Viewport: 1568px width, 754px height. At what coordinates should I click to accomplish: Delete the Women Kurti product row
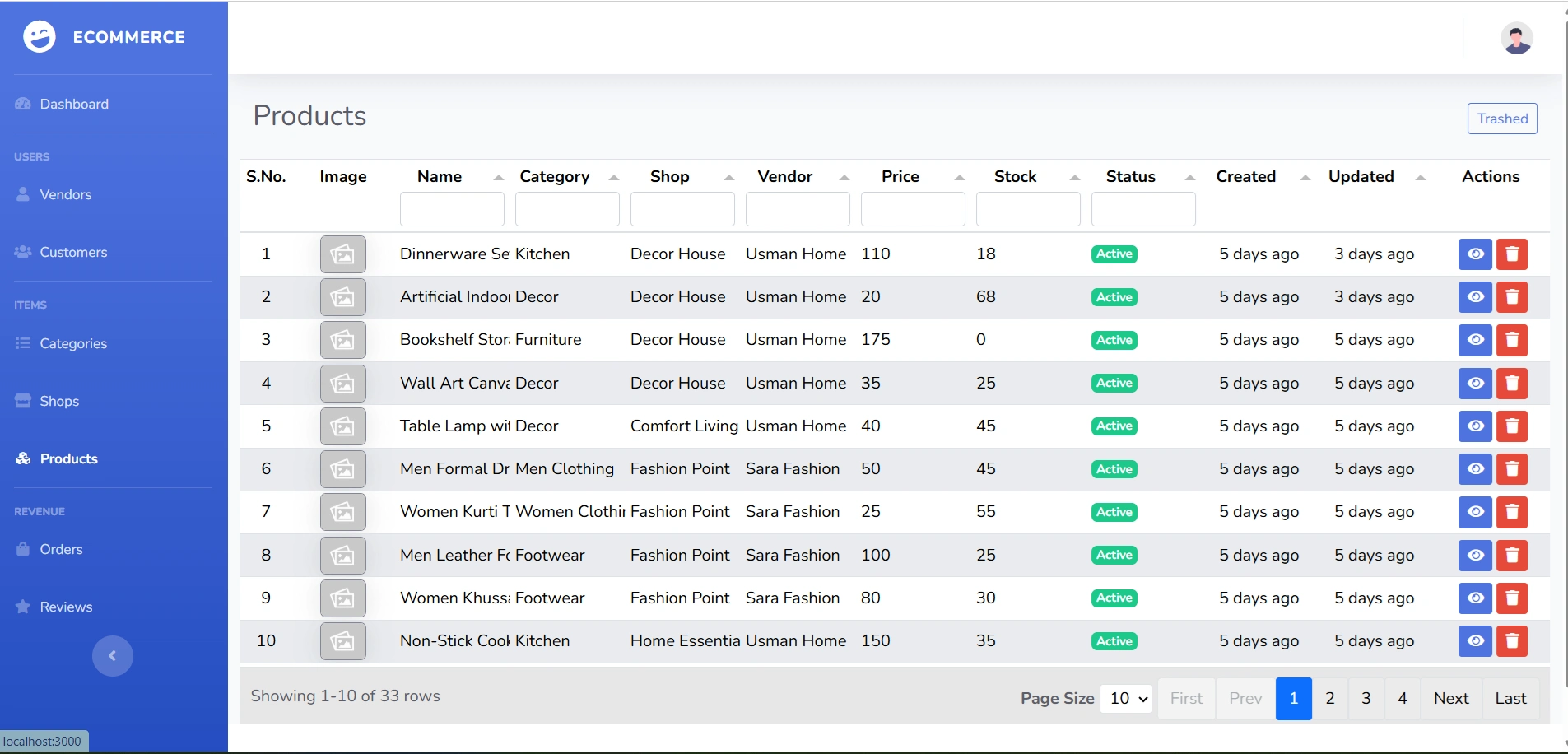coord(1511,512)
